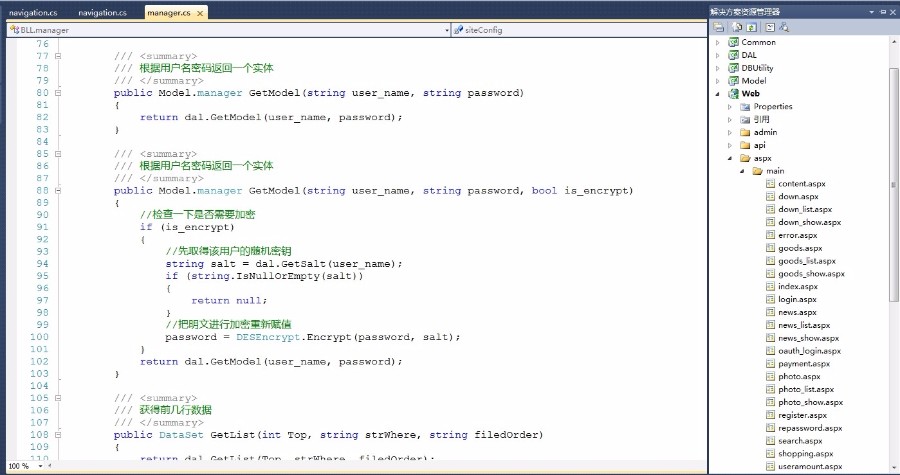This screenshot has width=900, height=475.
Task: Collapse the aspx folder node
Action: [x=730, y=158]
